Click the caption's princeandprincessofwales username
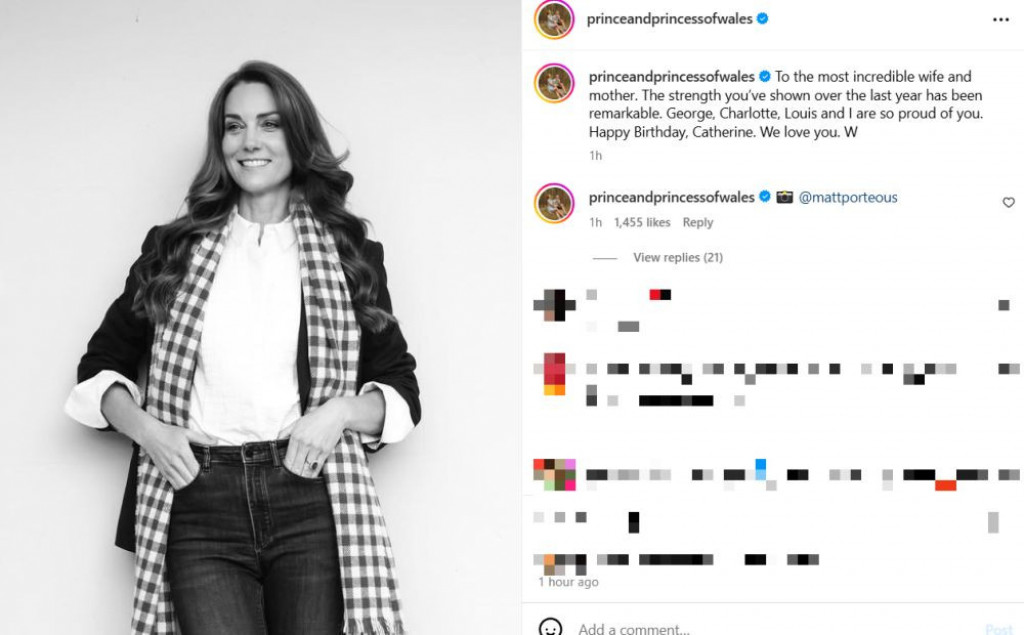The image size is (1024, 635). click(x=671, y=76)
